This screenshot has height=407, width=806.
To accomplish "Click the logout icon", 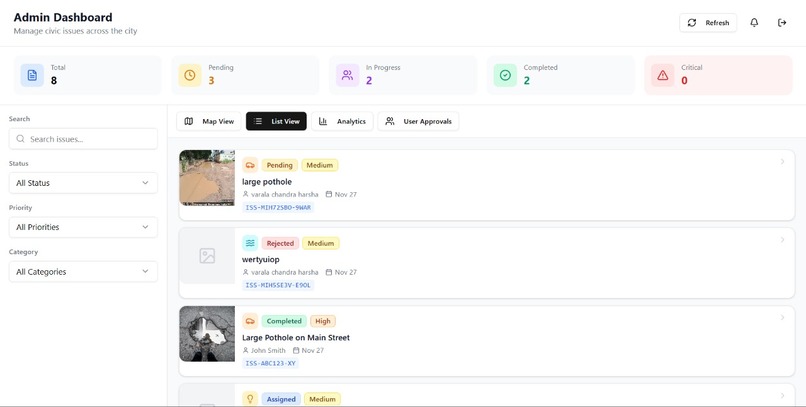I will (x=782, y=23).
